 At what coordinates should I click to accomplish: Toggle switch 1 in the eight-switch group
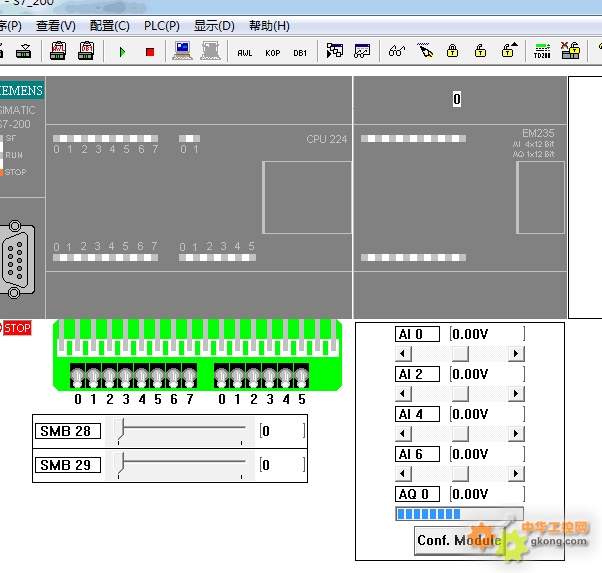click(94, 376)
